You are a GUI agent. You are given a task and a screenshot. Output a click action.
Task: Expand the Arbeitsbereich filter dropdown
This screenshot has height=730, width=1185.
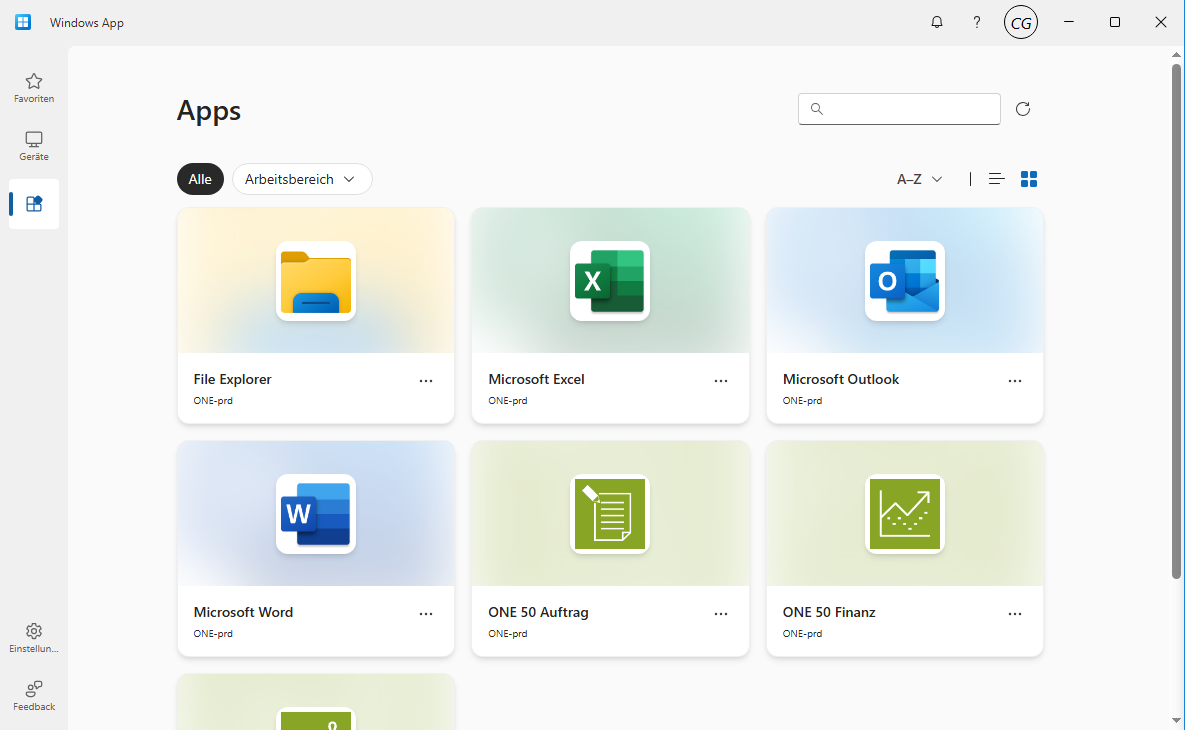302,179
